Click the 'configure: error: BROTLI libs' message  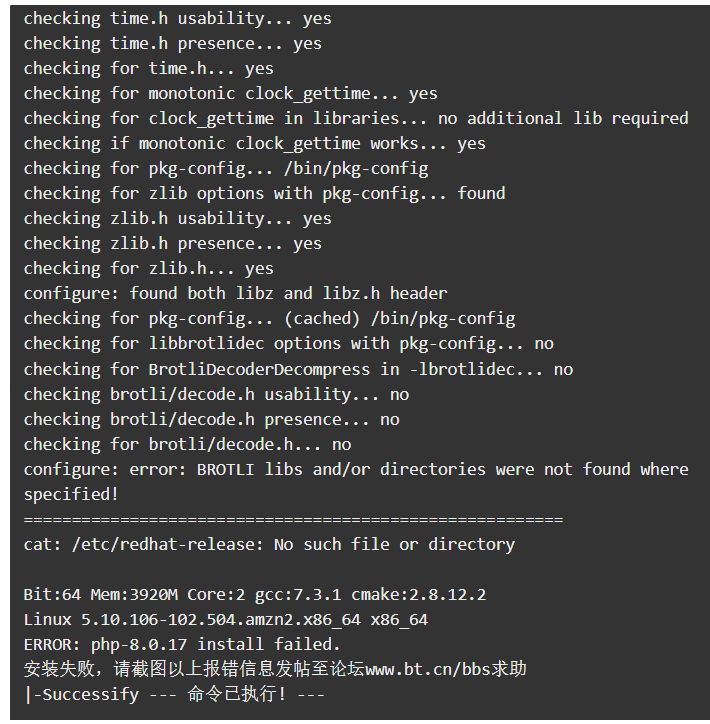coord(356,482)
